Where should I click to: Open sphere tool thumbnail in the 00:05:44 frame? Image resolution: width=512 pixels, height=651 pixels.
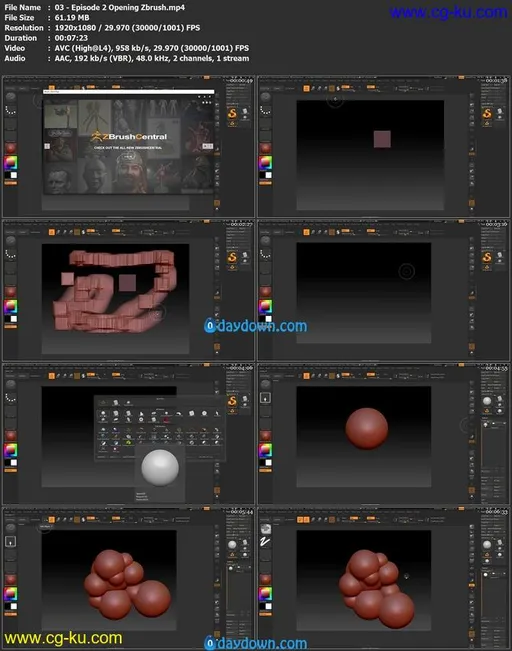point(232,544)
